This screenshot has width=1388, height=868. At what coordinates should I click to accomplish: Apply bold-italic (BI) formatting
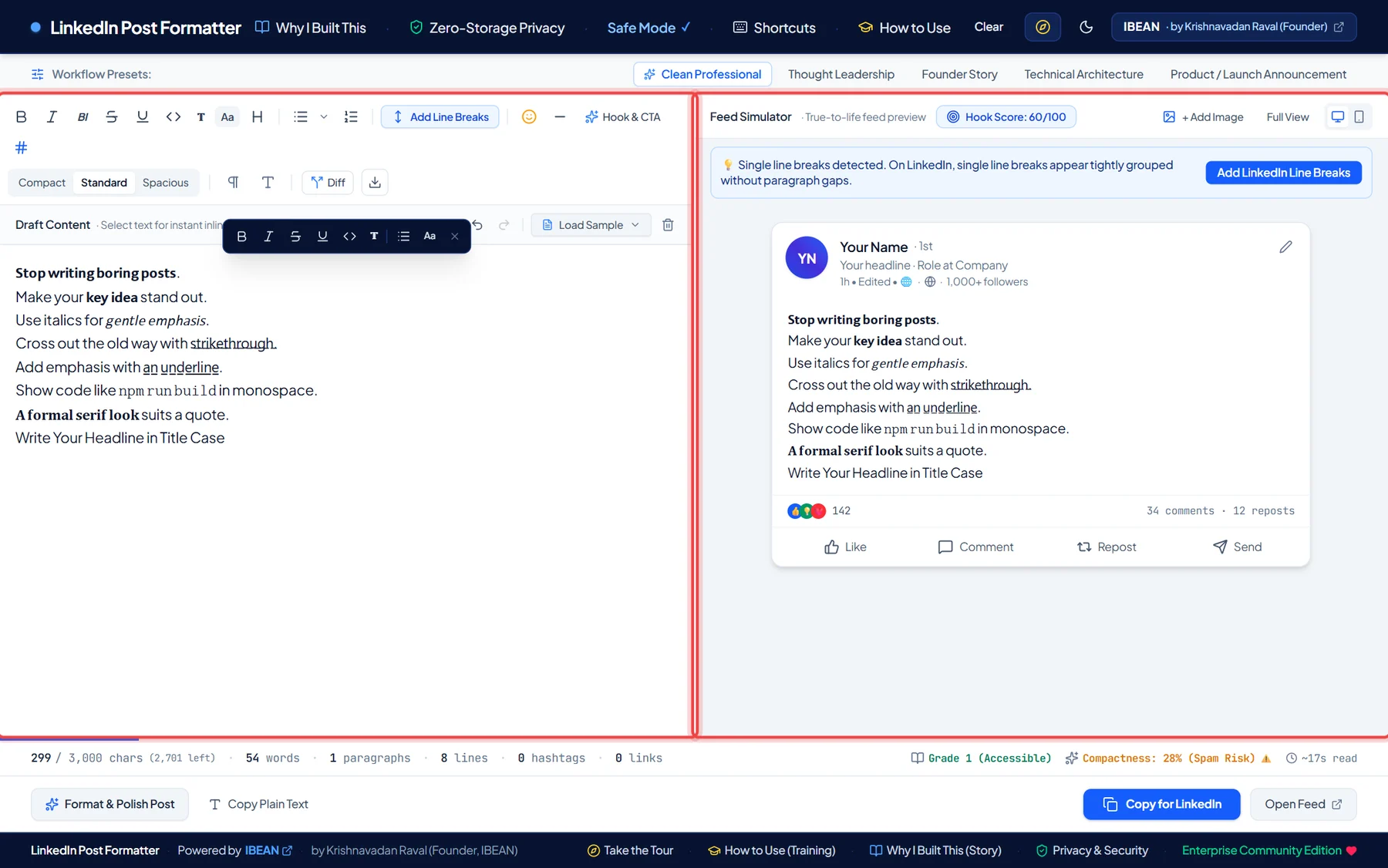83,117
